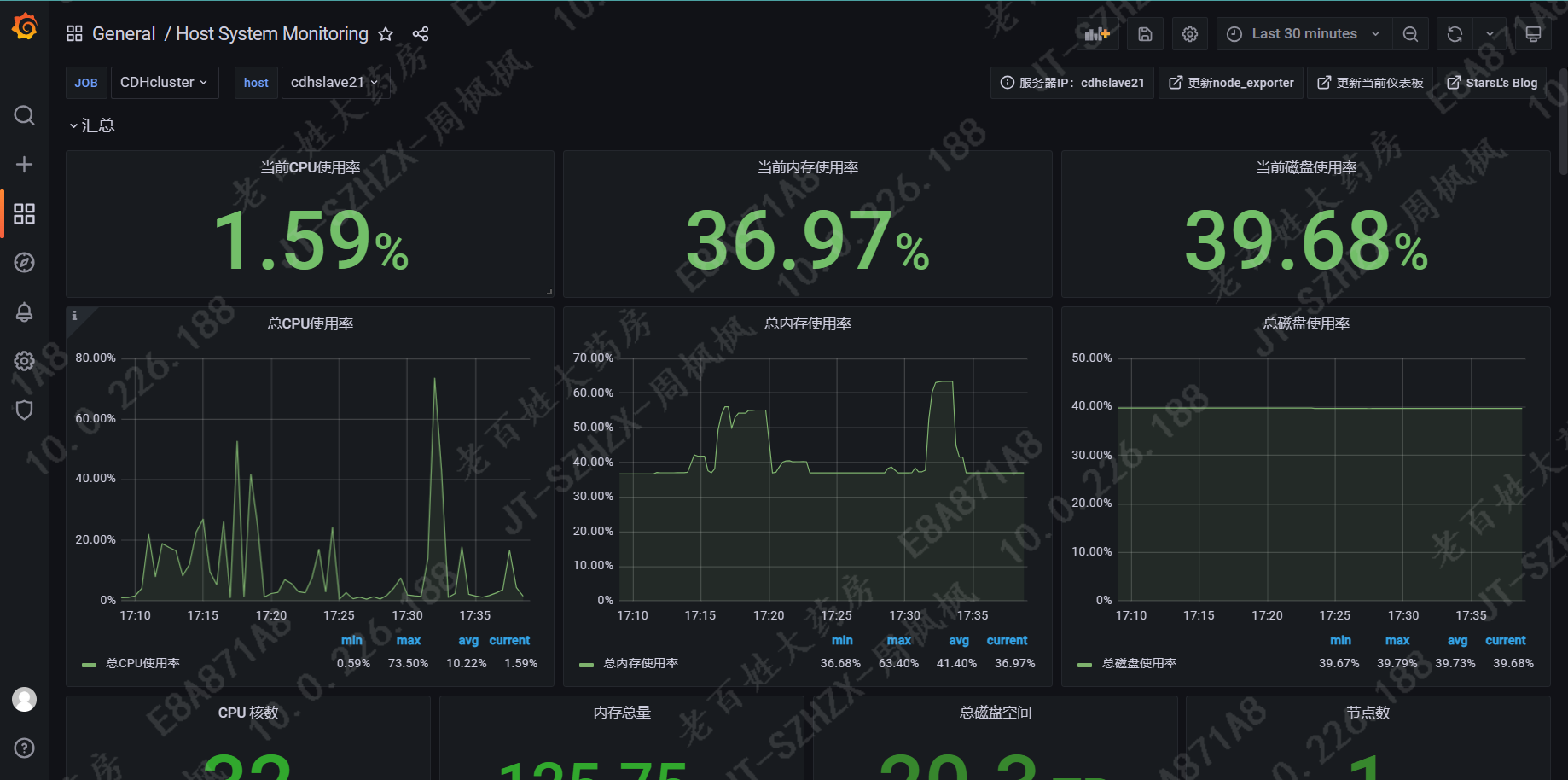Zoom out the time range

pyautogui.click(x=1411, y=34)
